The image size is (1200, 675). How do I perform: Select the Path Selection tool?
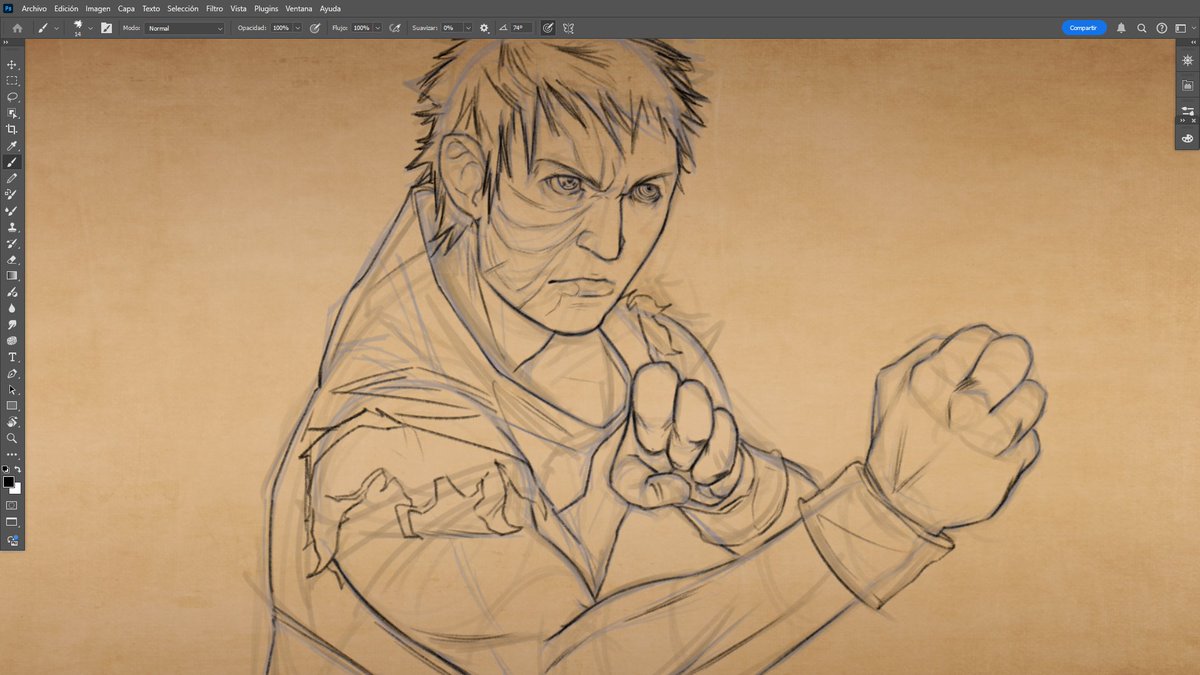(12, 389)
